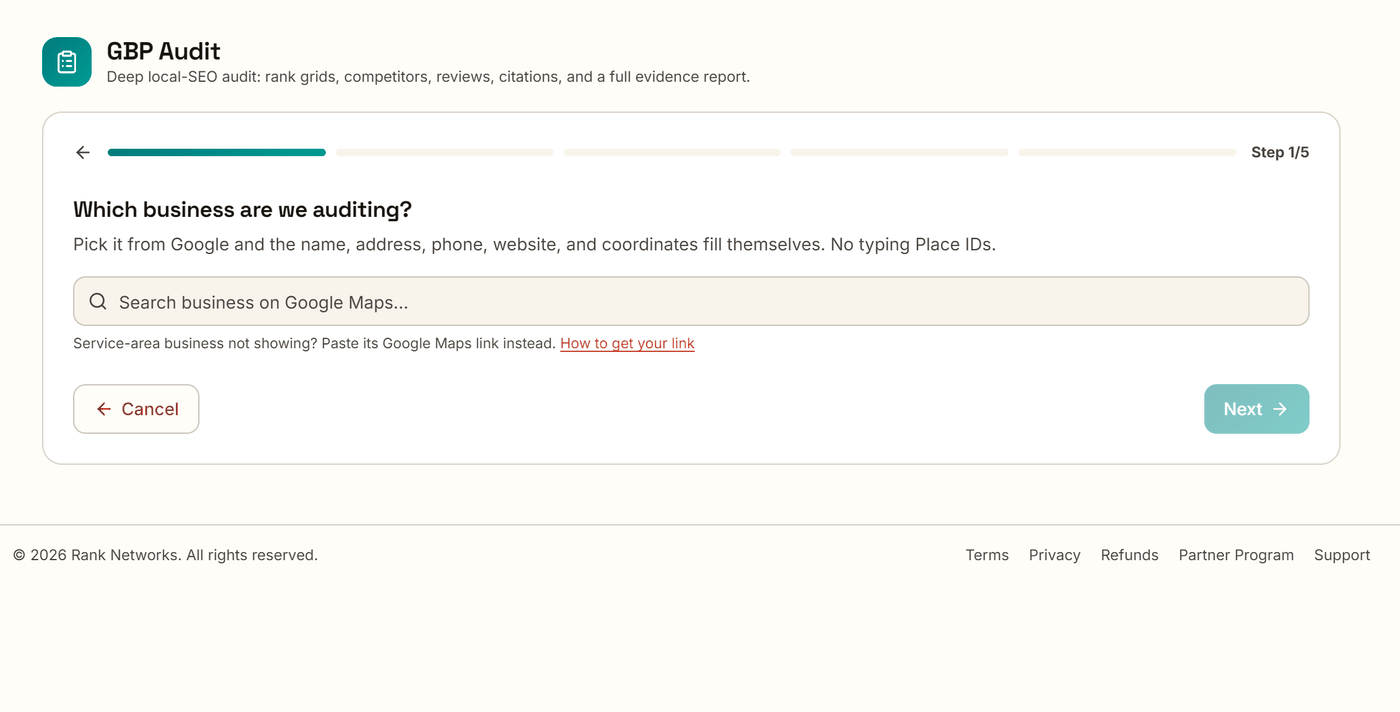Go back using the arrow beside progress bar
This screenshot has width=1400, height=712.
point(83,152)
